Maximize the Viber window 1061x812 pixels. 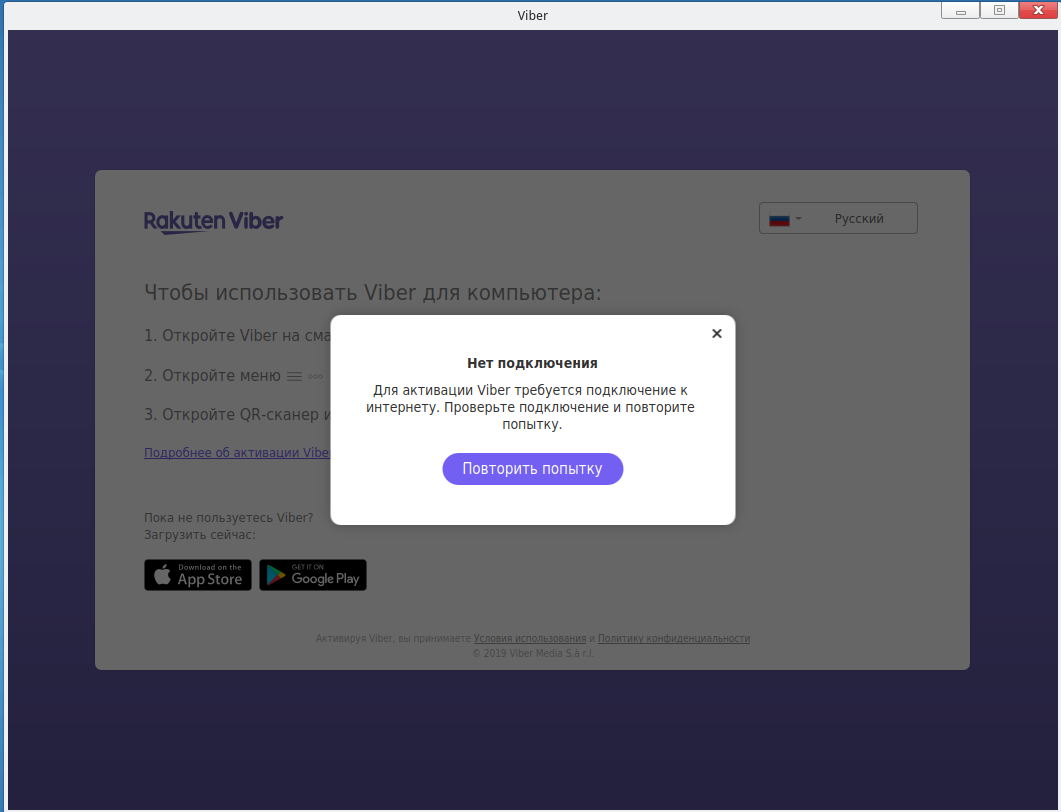999,10
